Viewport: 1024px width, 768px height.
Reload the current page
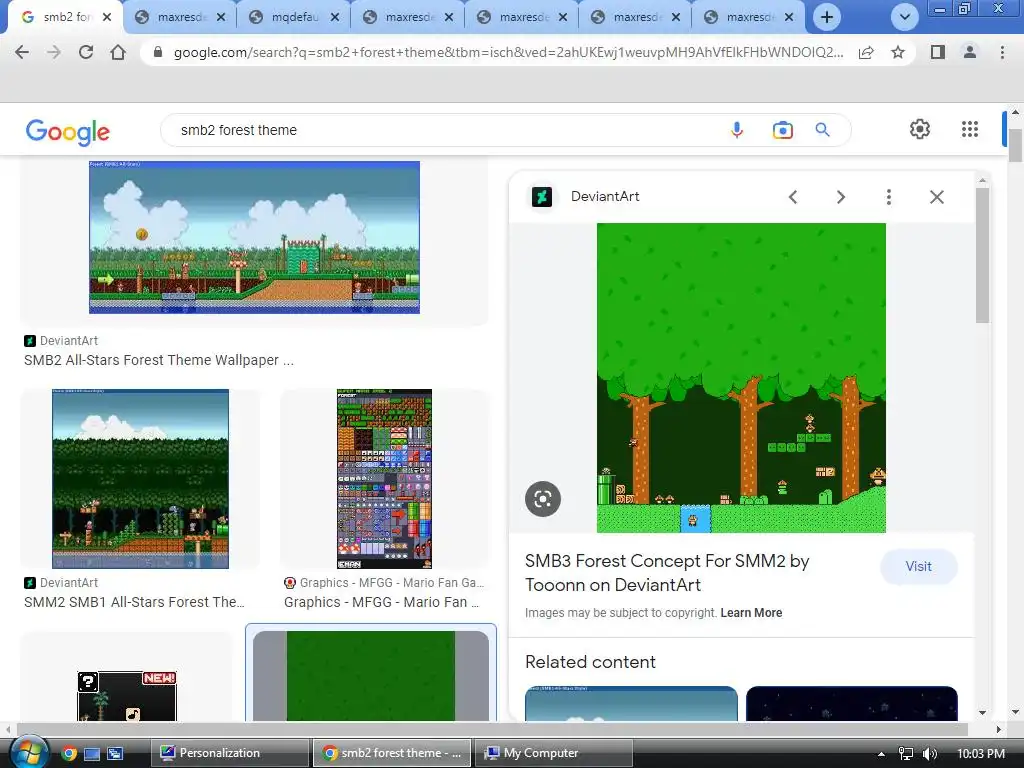pos(86,52)
